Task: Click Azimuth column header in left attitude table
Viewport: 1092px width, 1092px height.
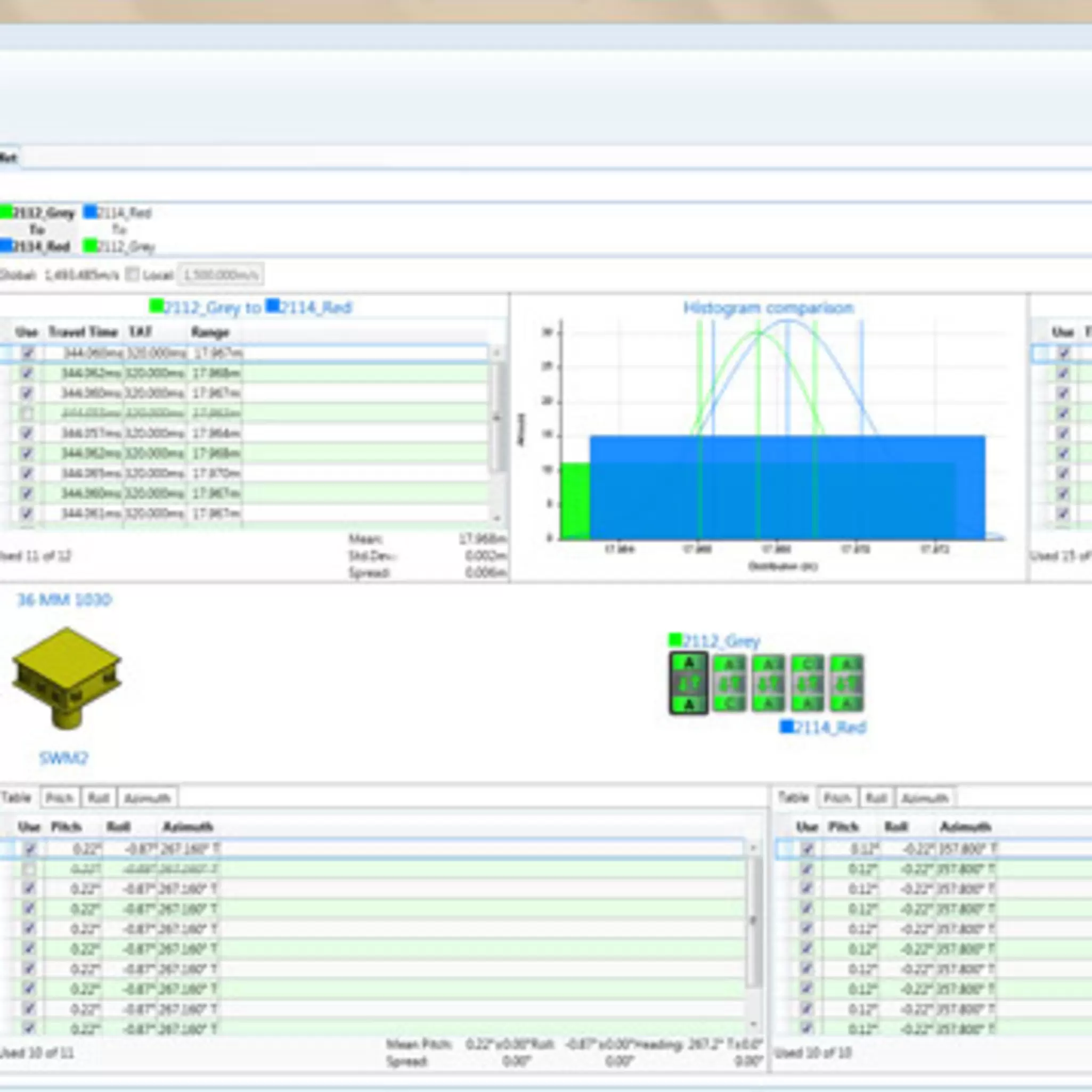Action: coord(188,827)
